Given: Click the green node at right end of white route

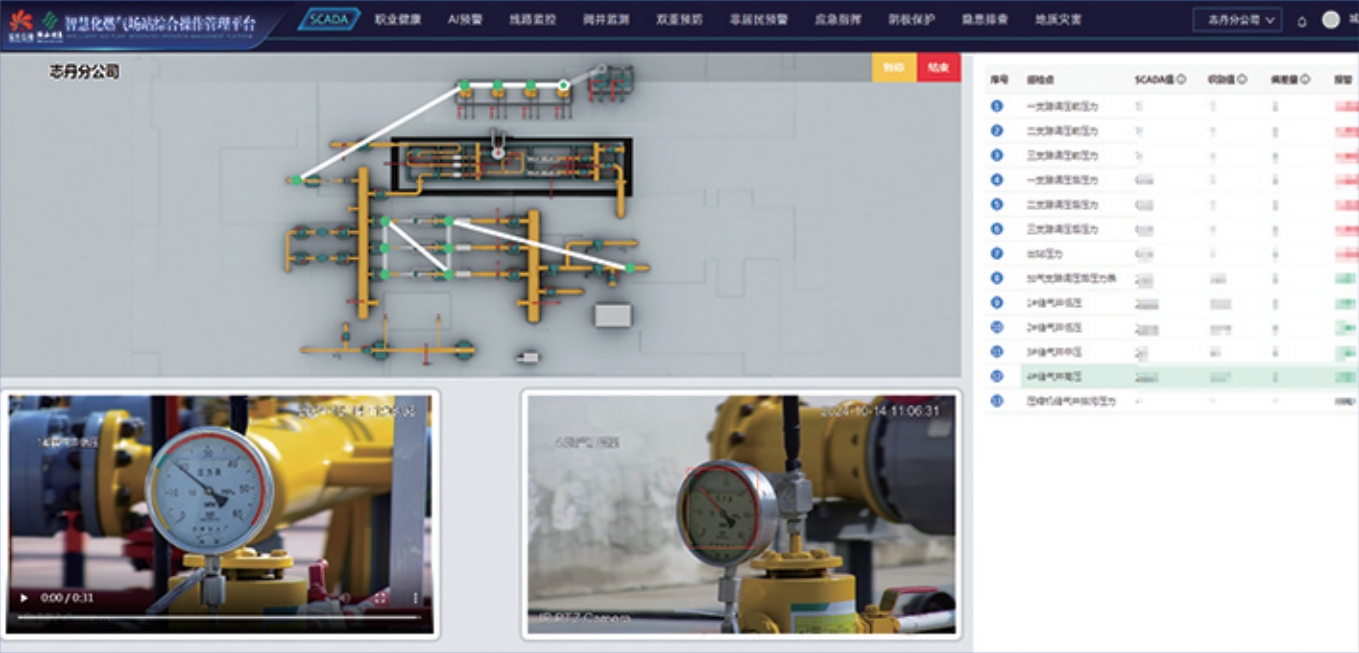Looking at the screenshot, I should pos(630,268).
